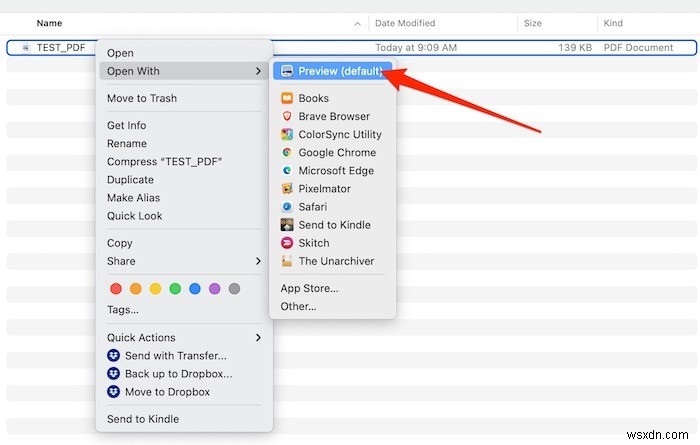Expand the Share submenu arrow
Viewport: 700px width, 445px height.
pyautogui.click(x=258, y=261)
